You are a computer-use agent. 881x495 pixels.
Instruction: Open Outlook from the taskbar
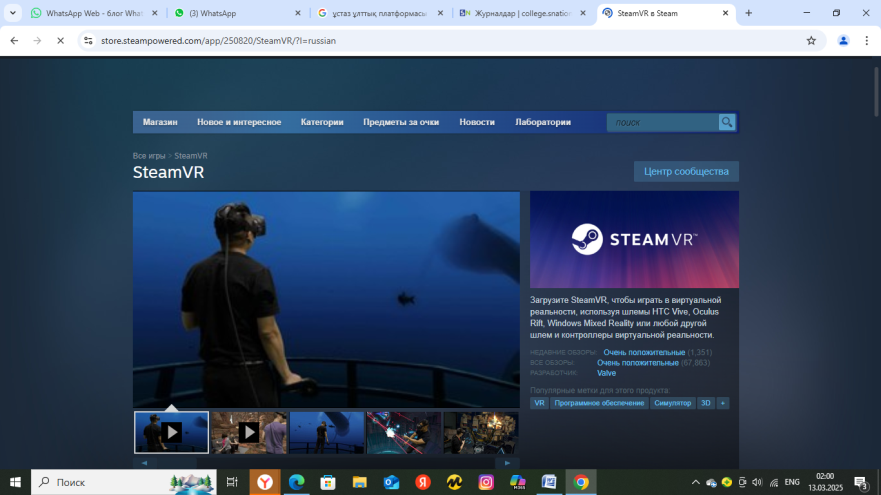(391, 482)
